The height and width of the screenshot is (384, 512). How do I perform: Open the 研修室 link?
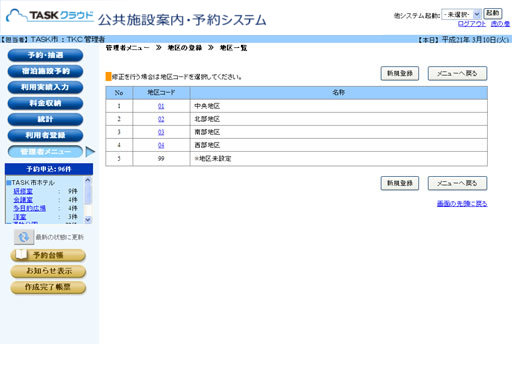[x=23, y=191]
